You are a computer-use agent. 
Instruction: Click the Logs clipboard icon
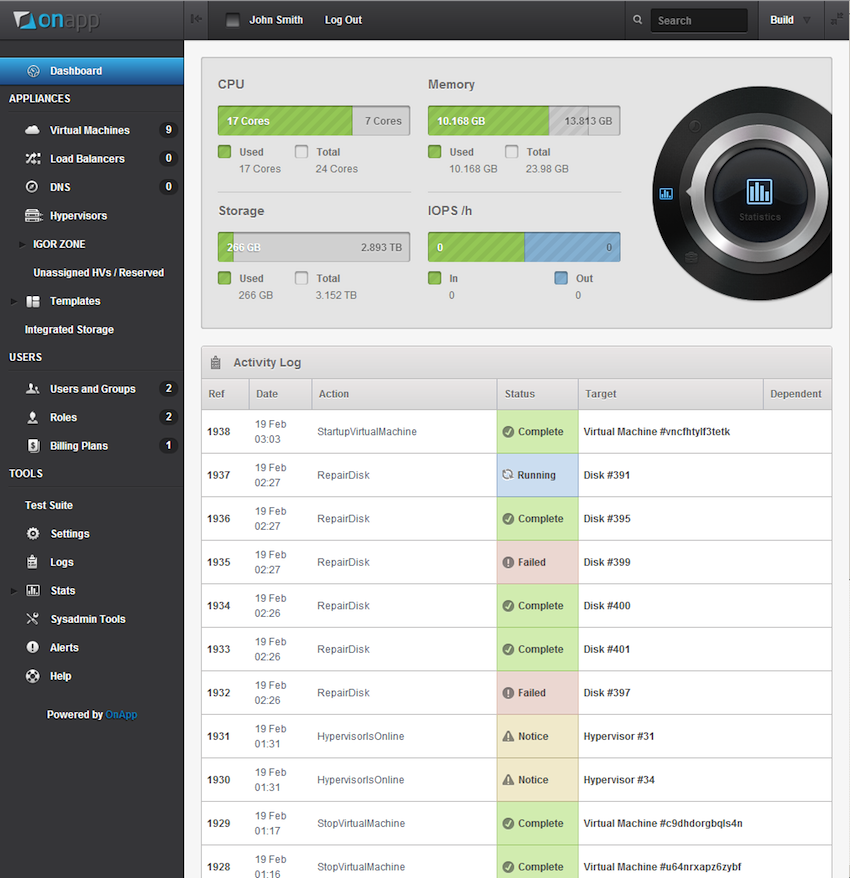pos(32,562)
